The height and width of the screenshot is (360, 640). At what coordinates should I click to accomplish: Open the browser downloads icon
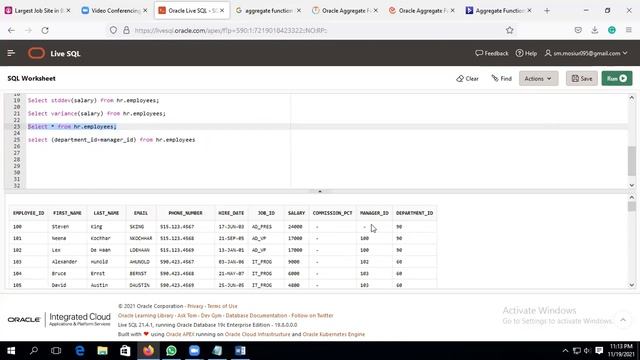(595, 30)
